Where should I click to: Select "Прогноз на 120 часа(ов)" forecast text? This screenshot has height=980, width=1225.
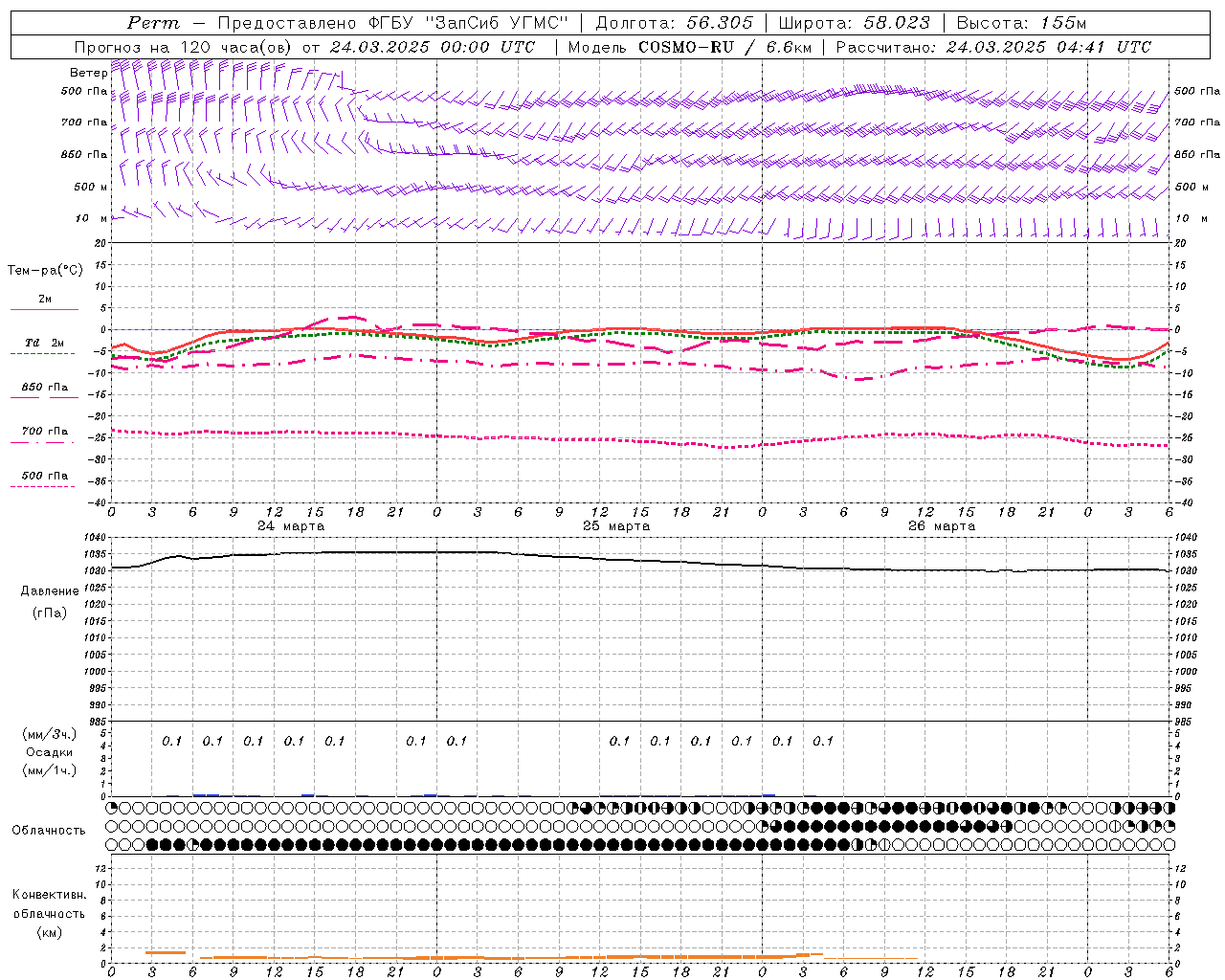coord(185,47)
